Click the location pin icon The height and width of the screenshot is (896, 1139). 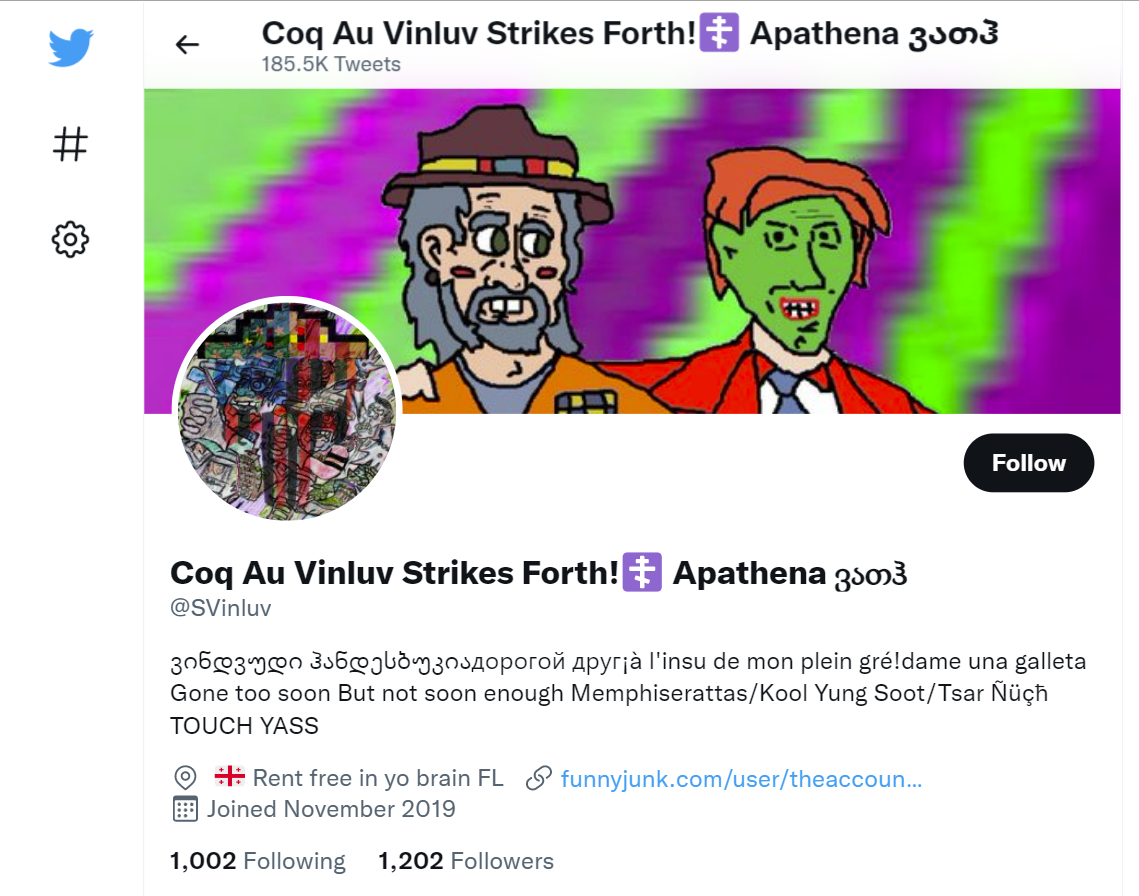tap(185, 778)
